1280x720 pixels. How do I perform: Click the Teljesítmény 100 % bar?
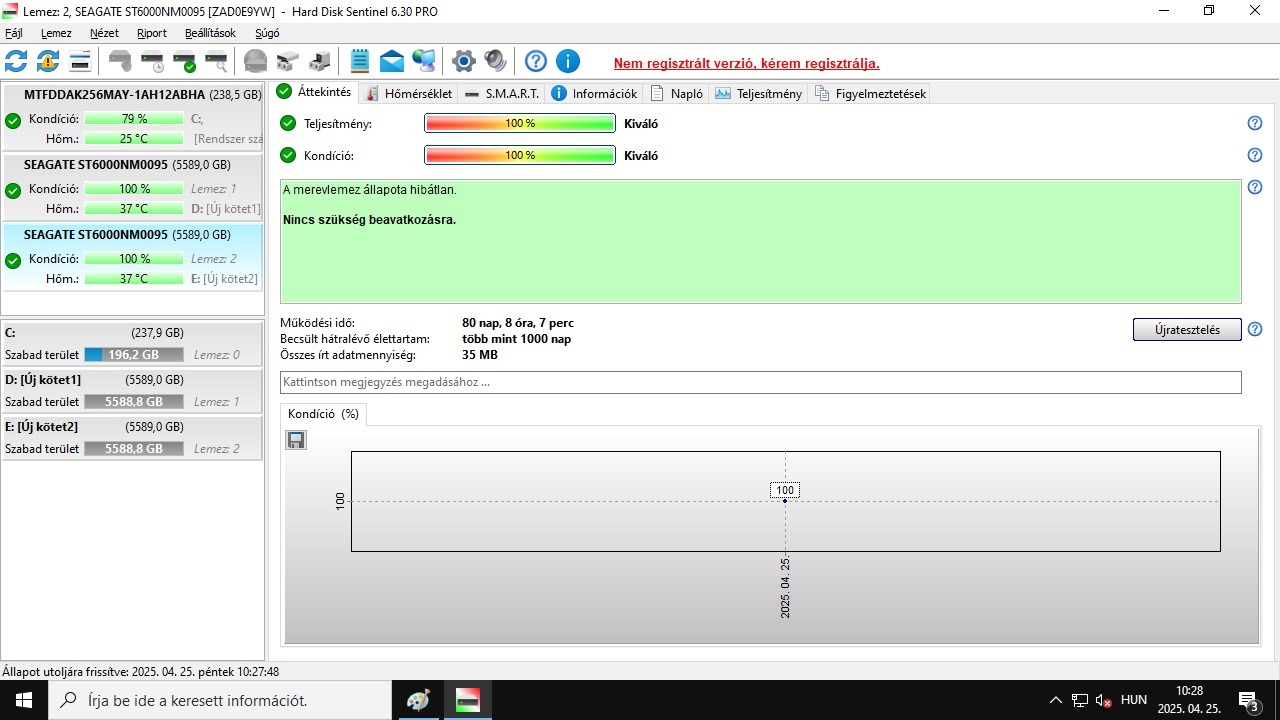[520, 124]
